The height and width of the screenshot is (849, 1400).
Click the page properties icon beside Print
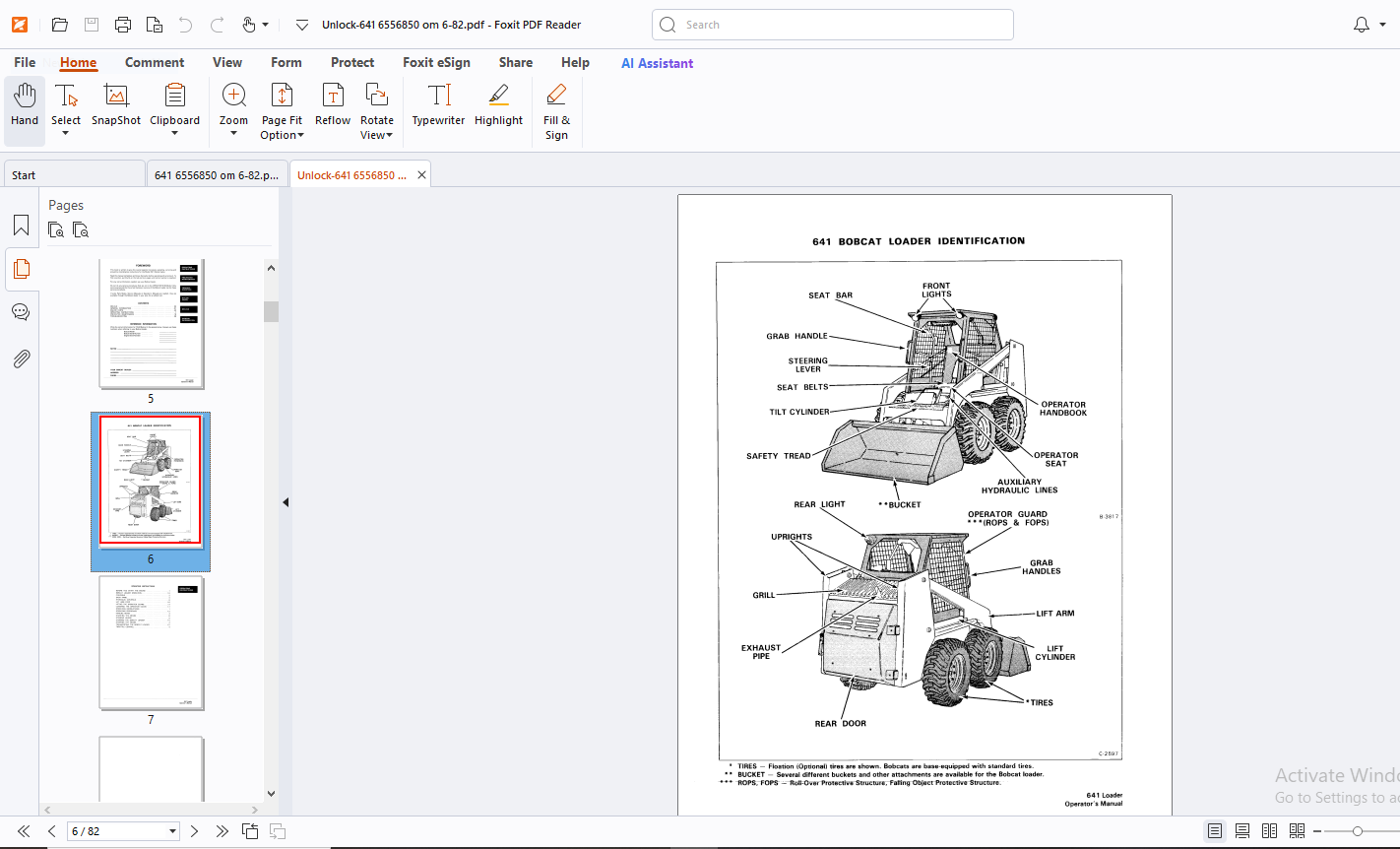coord(155,25)
